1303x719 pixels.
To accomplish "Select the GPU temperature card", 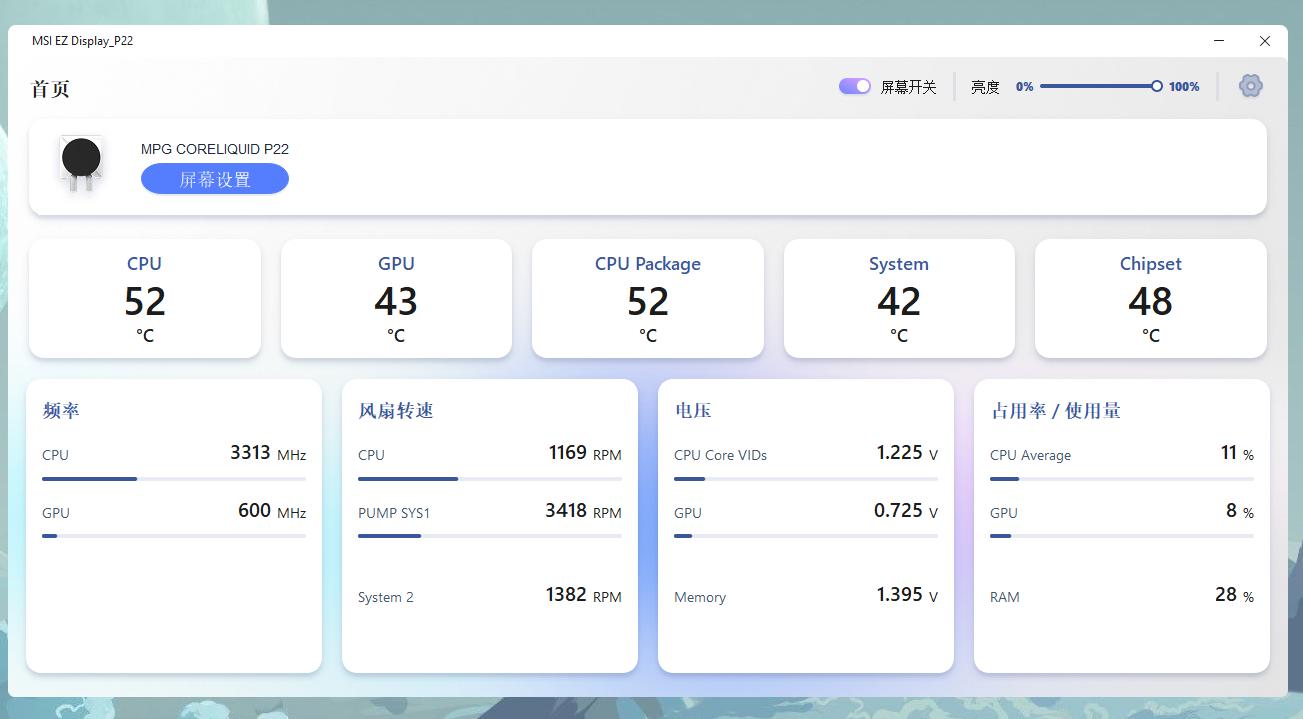I will tap(396, 298).
